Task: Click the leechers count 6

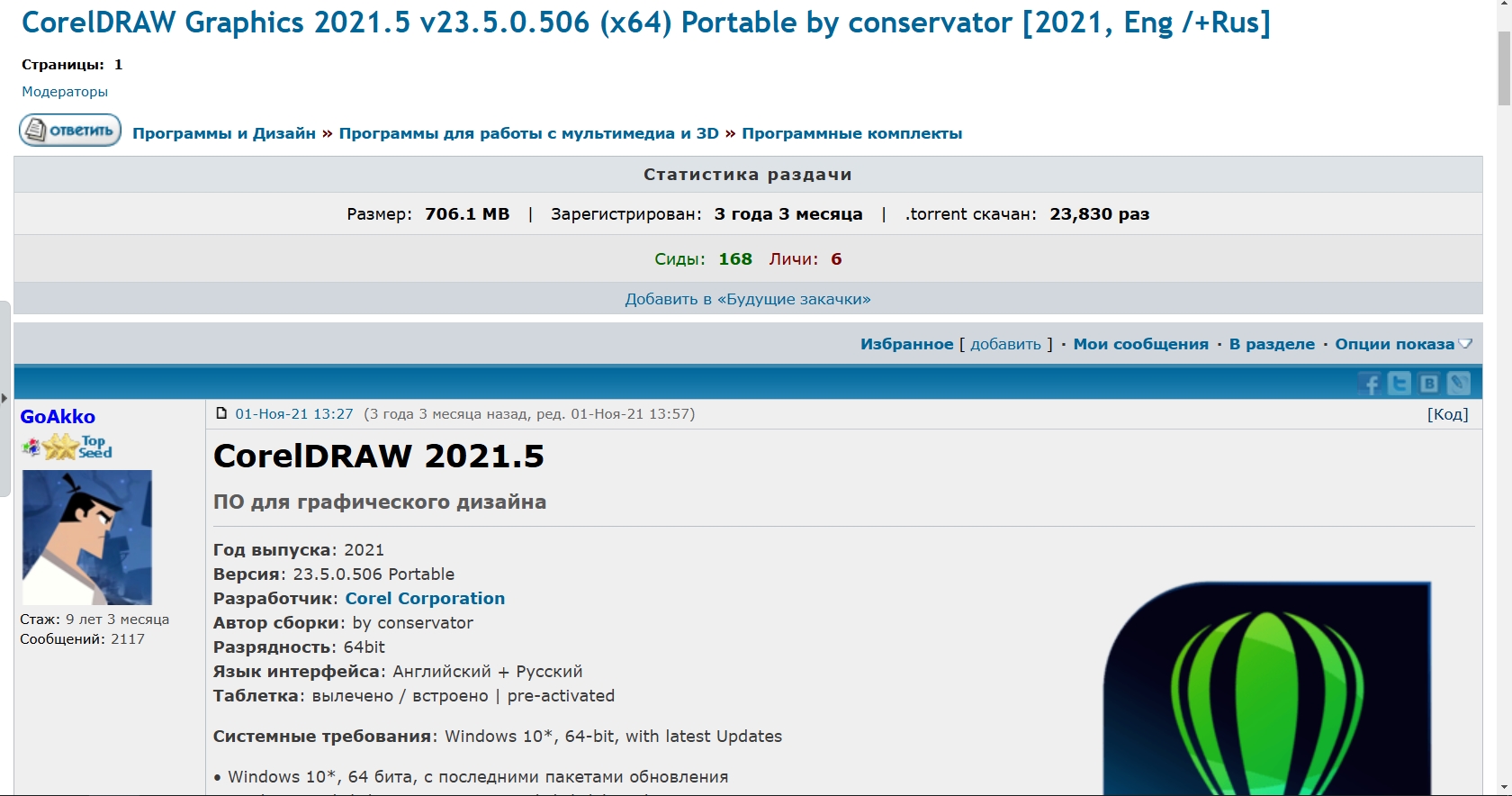Action: (836, 259)
